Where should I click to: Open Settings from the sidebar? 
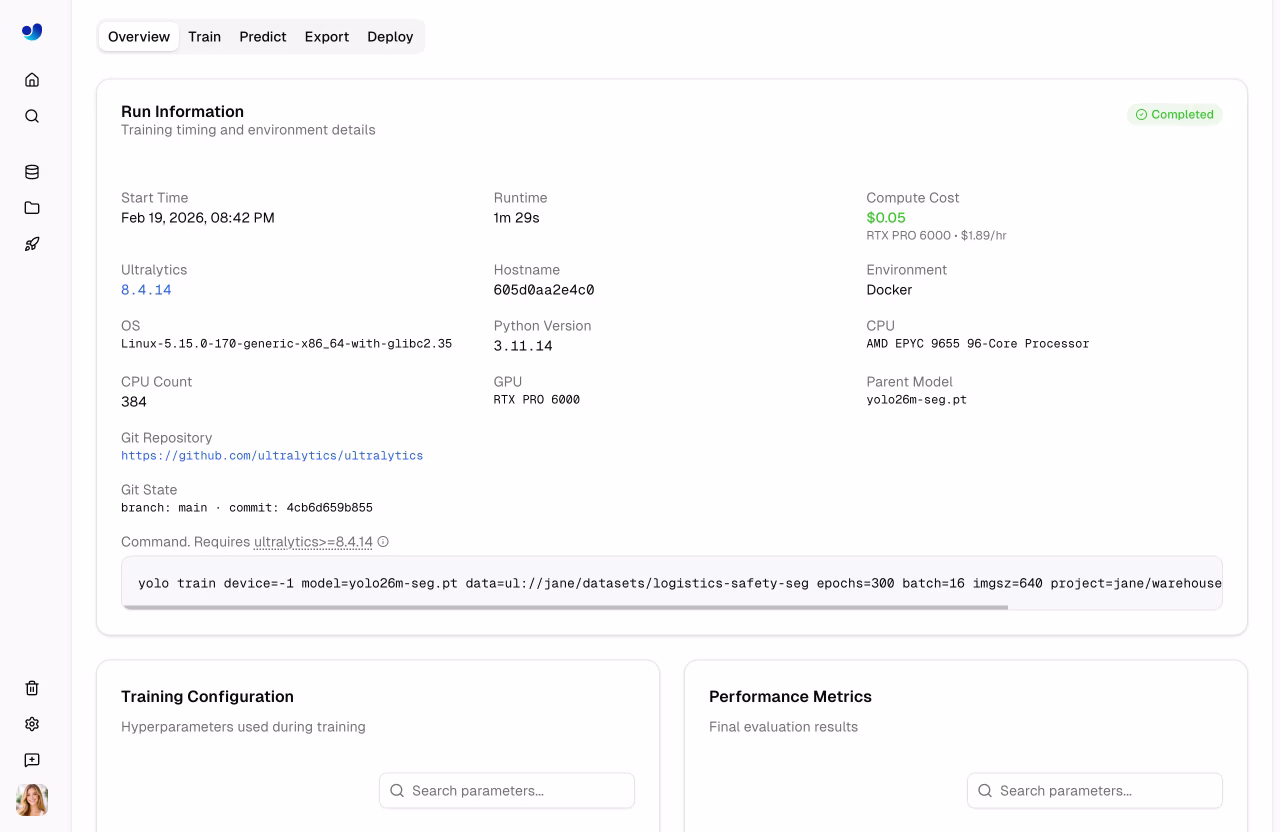[31, 723]
